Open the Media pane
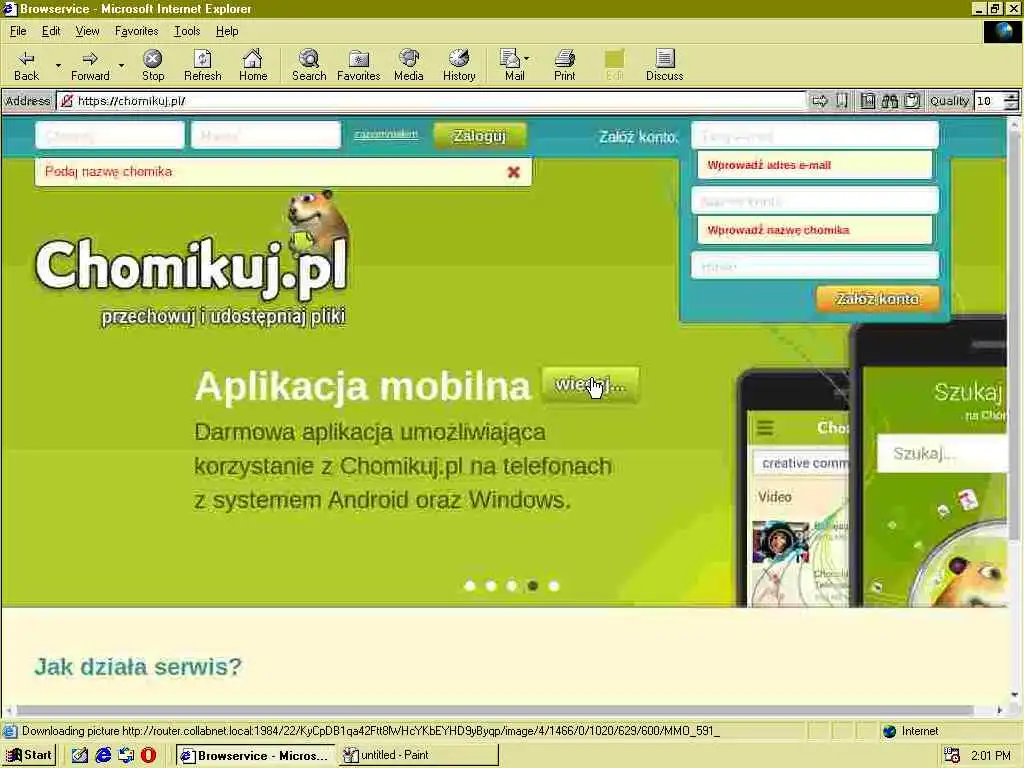This screenshot has width=1024, height=768. point(409,65)
